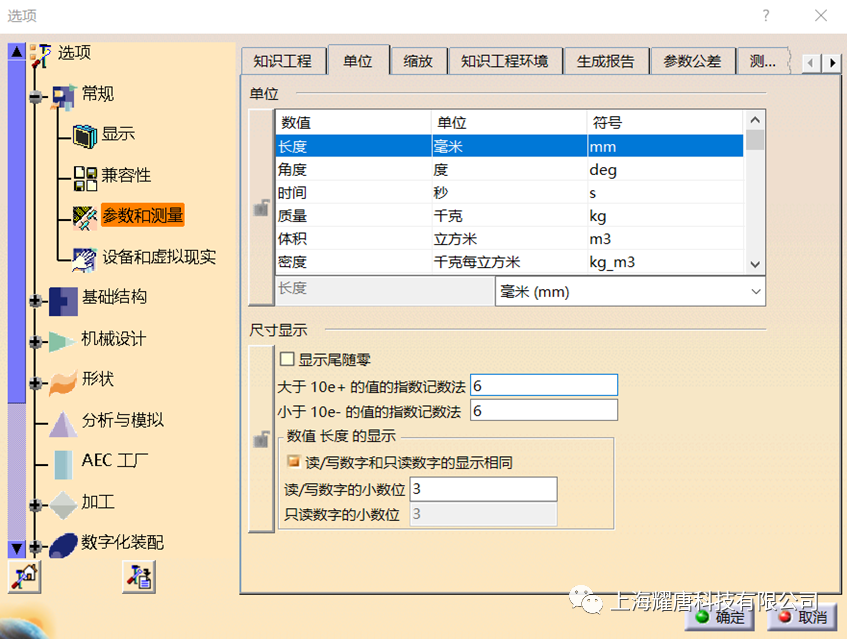Click the 确定 confirm button
This screenshot has height=639, width=847.
click(x=719, y=618)
